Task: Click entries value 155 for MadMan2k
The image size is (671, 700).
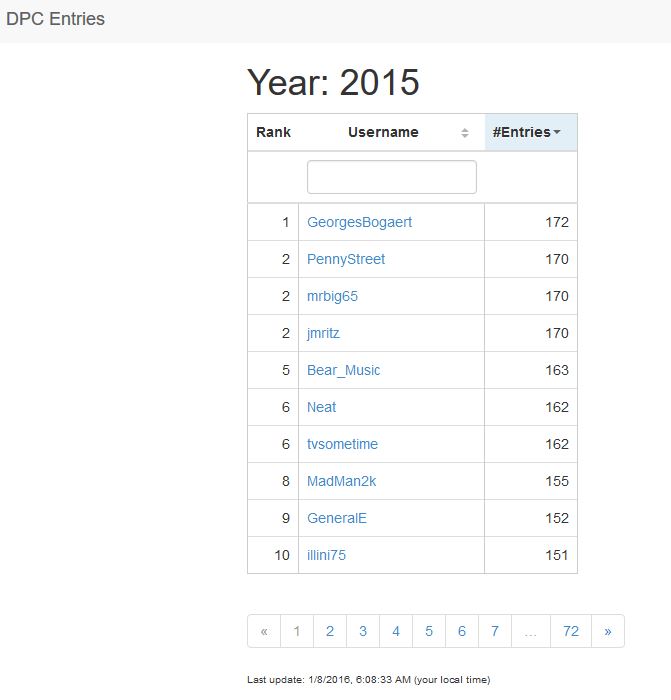Action: pyautogui.click(x=557, y=481)
